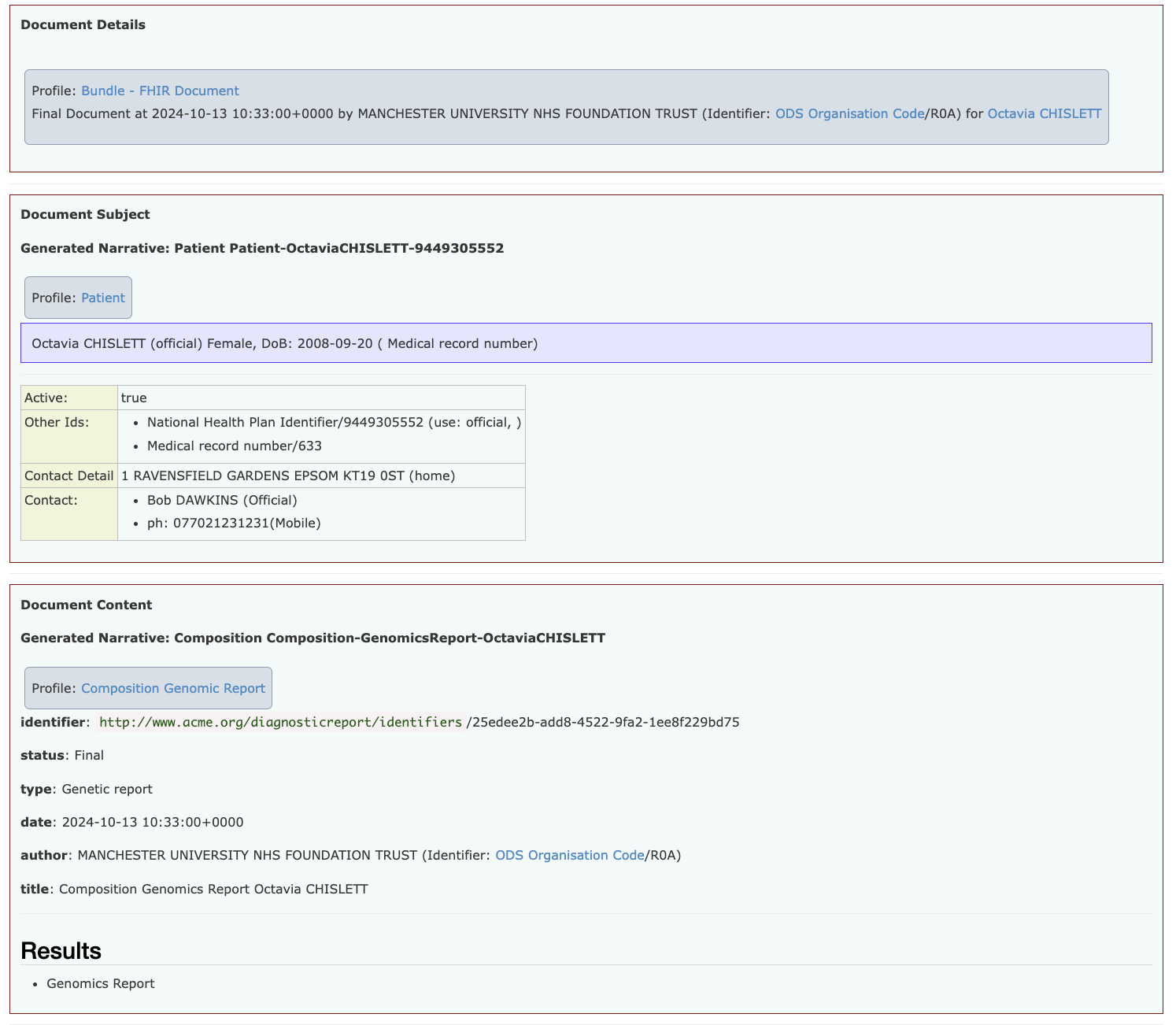Click the Generated Narrative Patient heading
This screenshot has height=1025, width=1176.
[262, 248]
